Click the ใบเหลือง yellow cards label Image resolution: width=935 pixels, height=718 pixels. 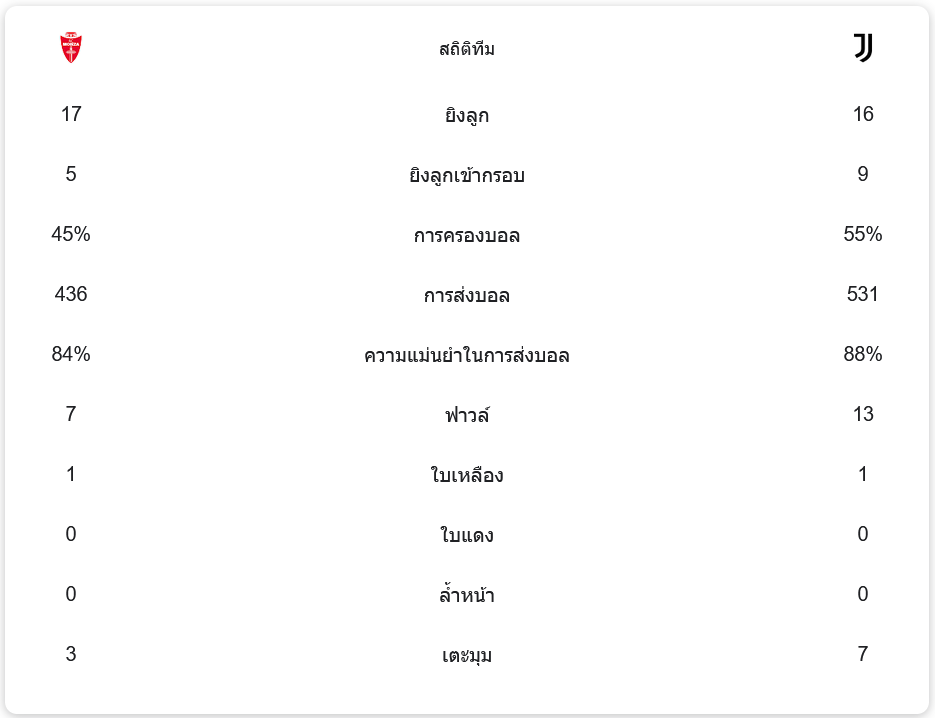(x=467, y=475)
